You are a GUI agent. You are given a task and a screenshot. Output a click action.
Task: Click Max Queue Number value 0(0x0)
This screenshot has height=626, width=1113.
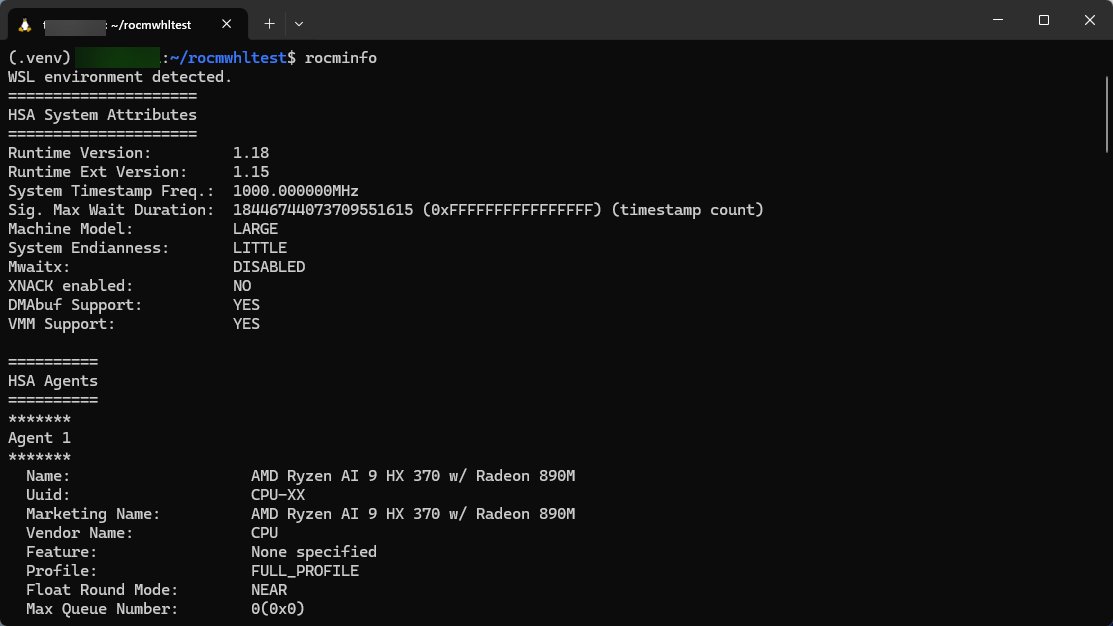click(x=278, y=609)
